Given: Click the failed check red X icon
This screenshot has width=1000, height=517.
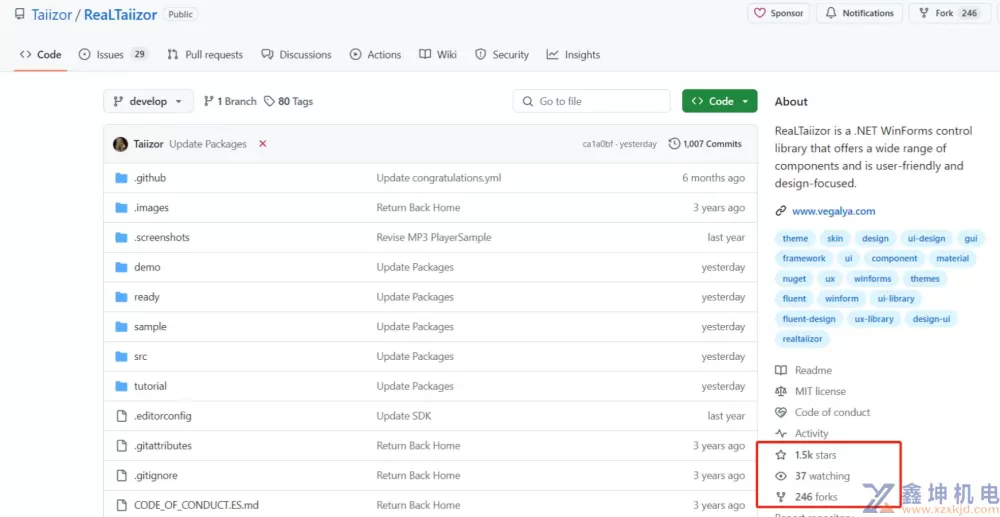Looking at the screenshot, I should (x=262, y=144).
